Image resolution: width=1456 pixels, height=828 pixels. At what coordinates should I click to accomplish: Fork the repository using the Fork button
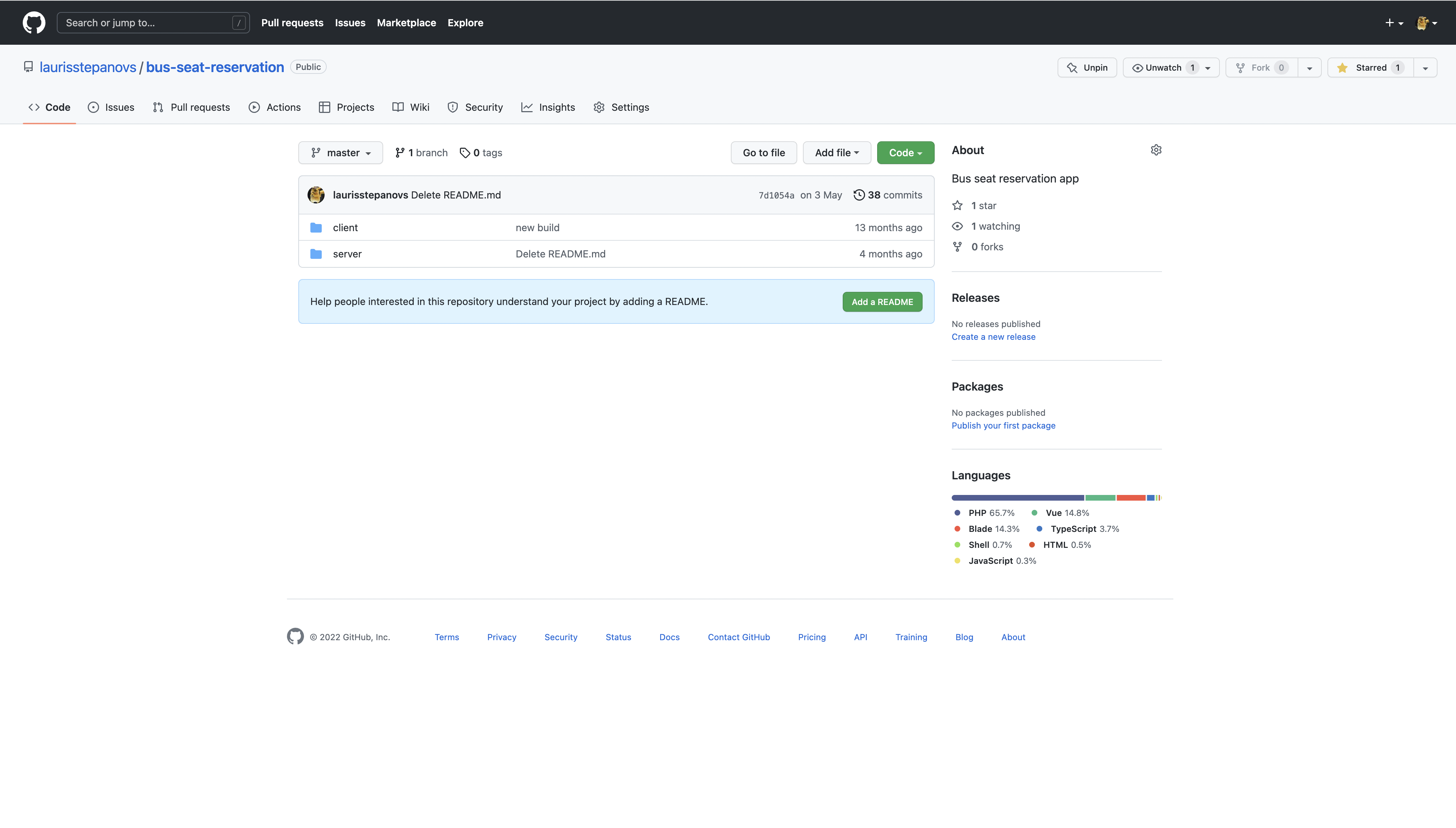click(x=1261, y=68)
